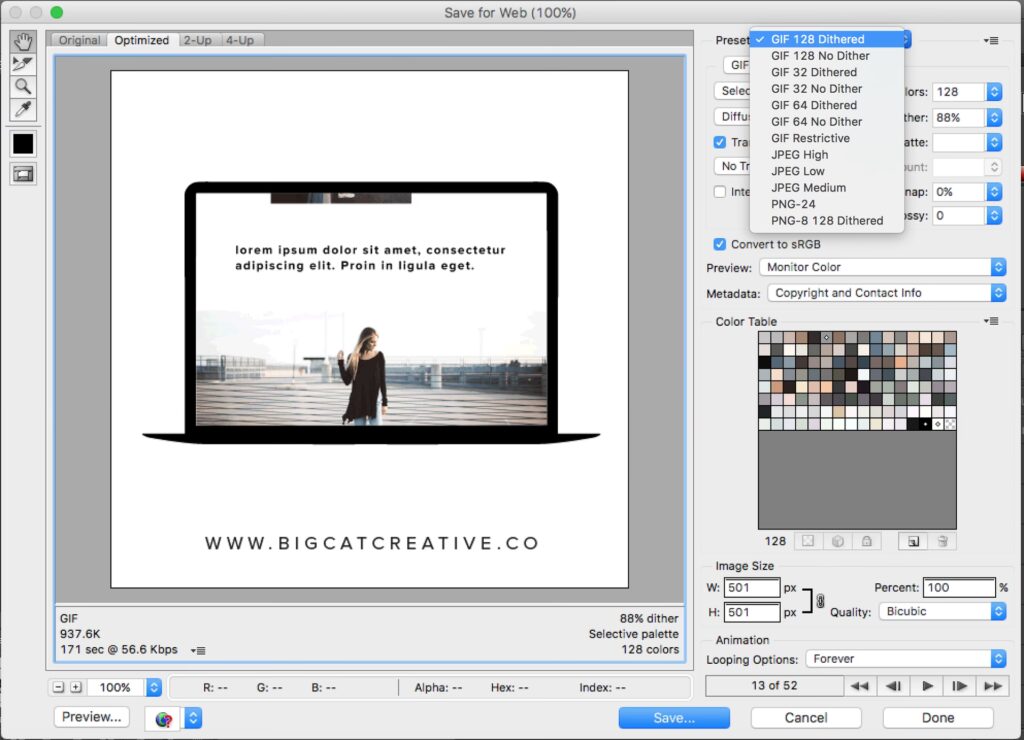Click the black eyedropper color swatch

pos(23,143)
